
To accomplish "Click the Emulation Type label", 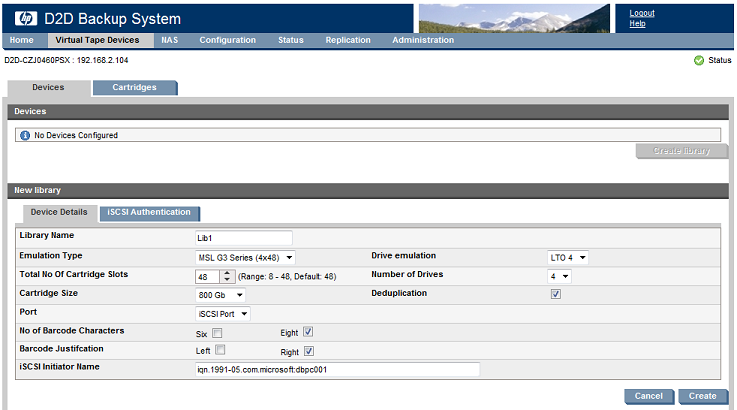I will click(x=51, y=256).
